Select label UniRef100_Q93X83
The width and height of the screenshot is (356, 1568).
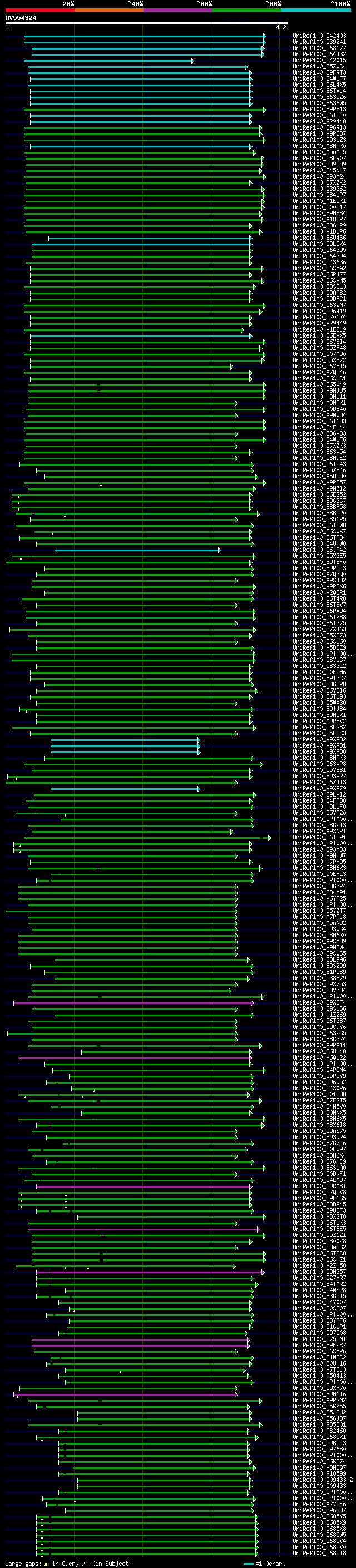(319, 850)
